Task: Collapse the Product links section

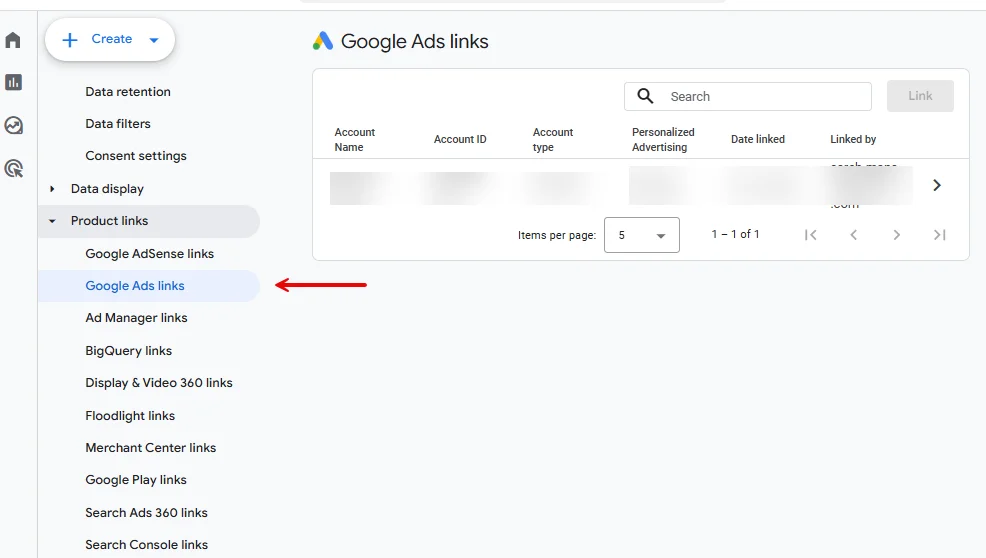Action: pos(52,221)
